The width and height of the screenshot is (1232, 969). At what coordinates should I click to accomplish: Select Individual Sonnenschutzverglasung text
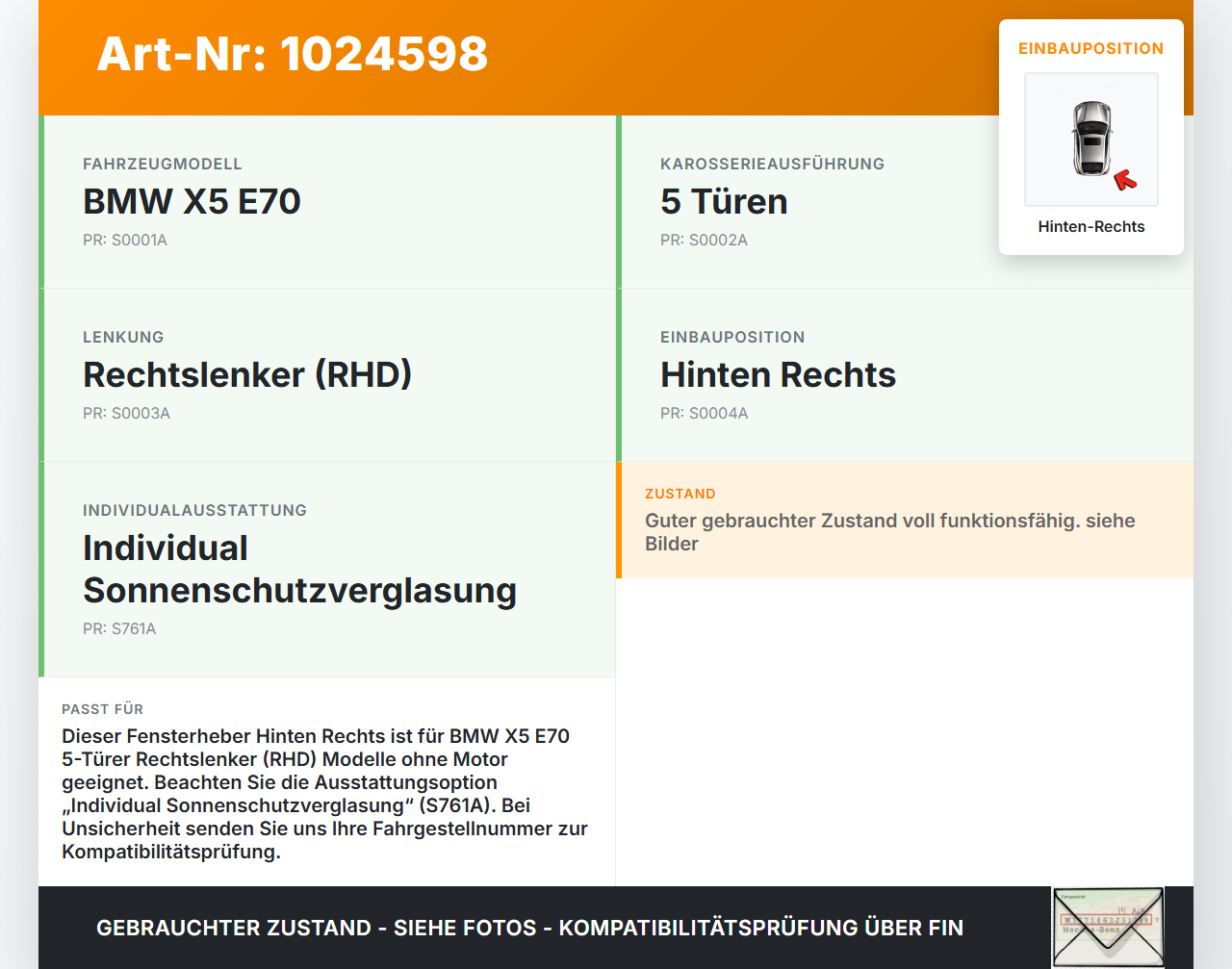tap(299, 569)
